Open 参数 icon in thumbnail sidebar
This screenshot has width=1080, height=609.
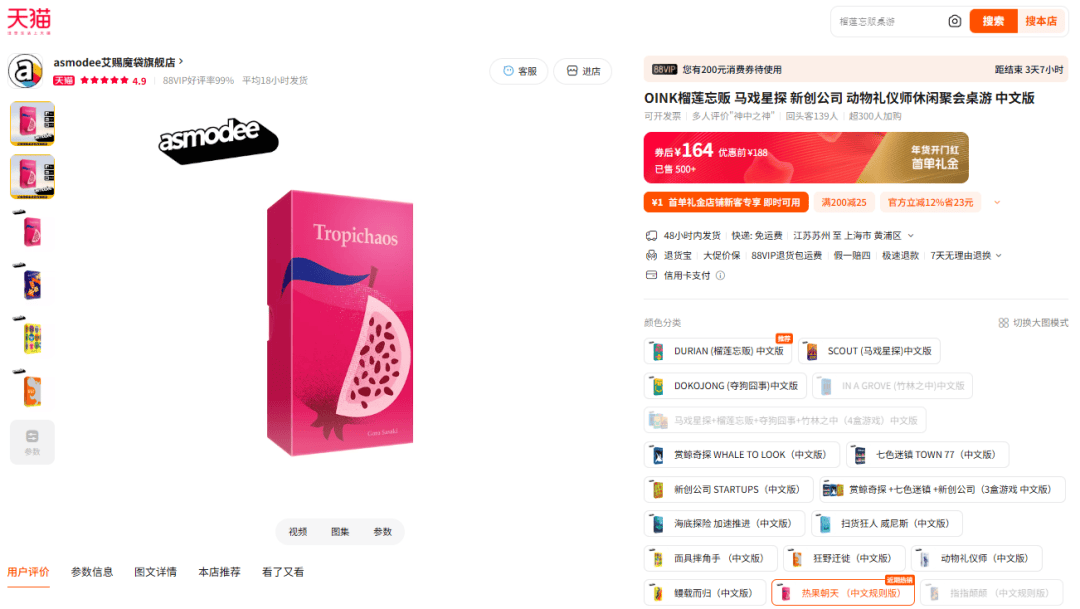point(32,442)
